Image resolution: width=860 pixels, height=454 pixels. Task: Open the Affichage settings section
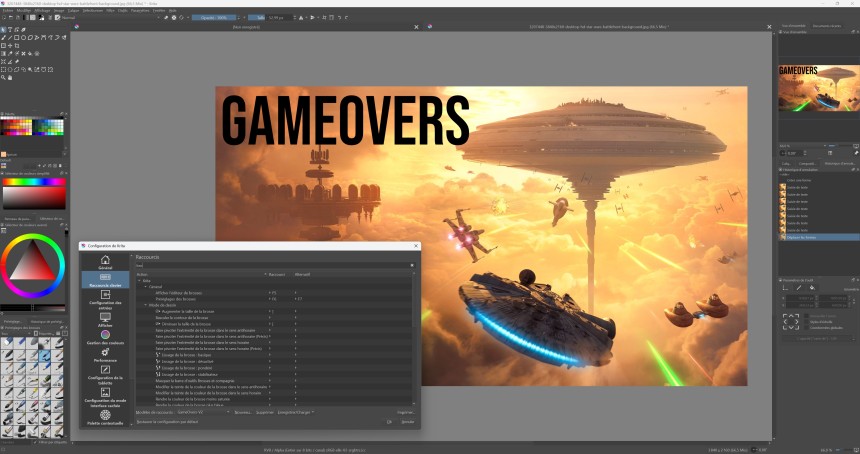coord(105,318)
